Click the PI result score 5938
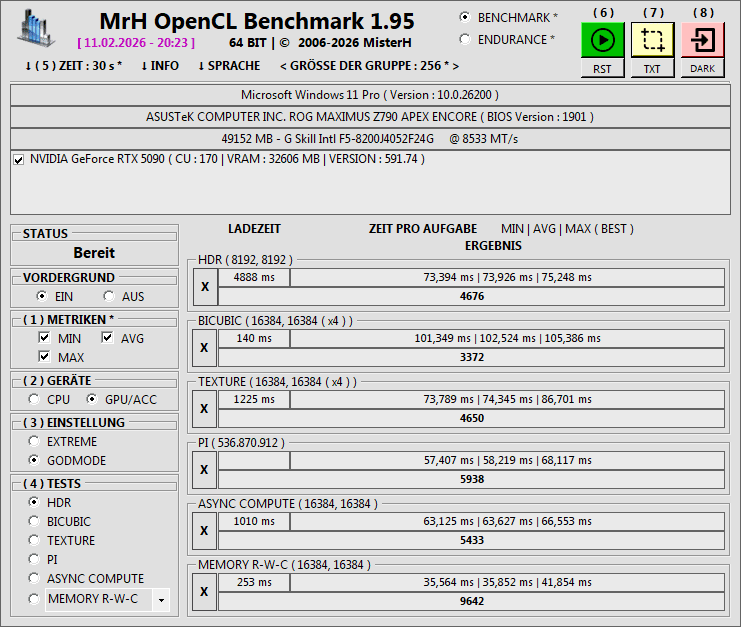The height and width of the screenshot is (627, 741). coord(471,479)
